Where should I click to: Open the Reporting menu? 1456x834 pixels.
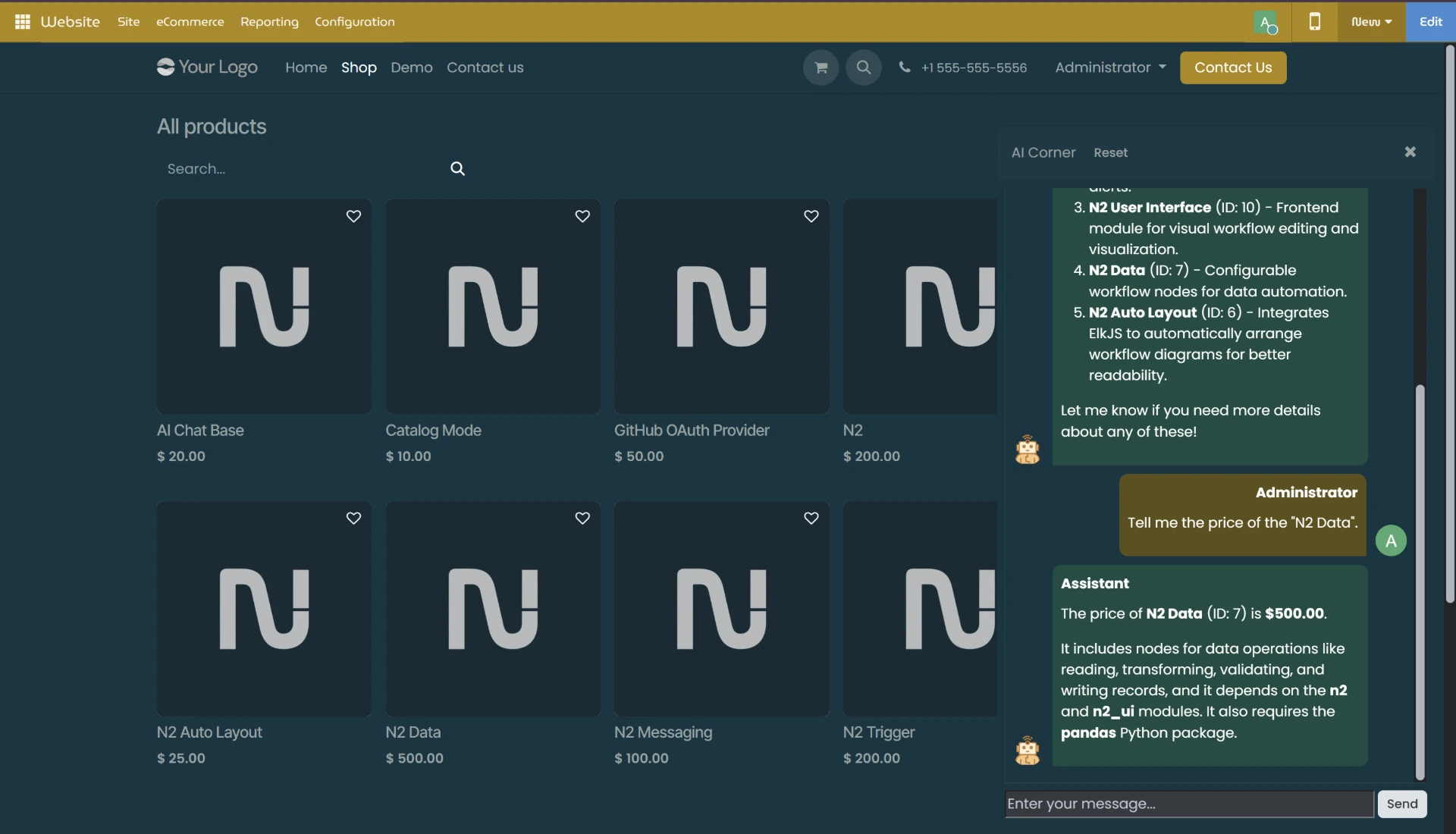pos(269,22)
